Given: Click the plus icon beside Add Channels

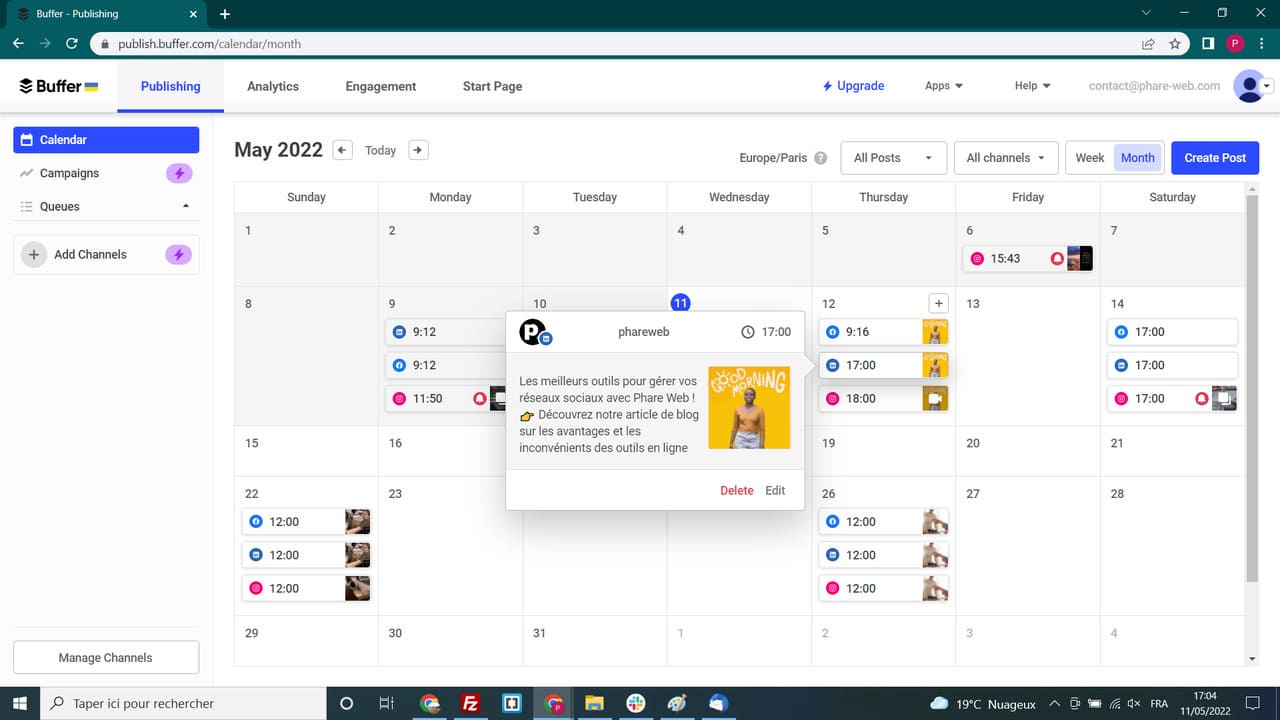Looking at the screenshot, I should coord(34,255).
